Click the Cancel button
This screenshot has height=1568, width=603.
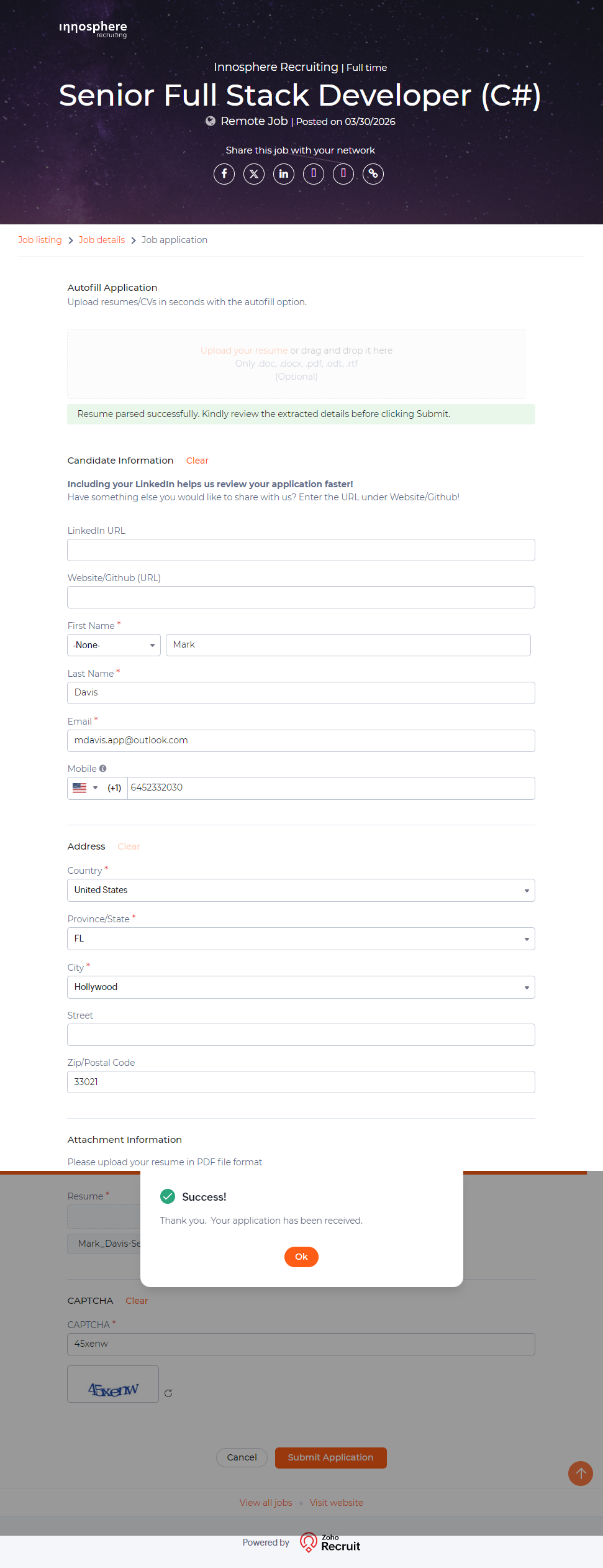pyautogui.click(x=242, y=1457)
